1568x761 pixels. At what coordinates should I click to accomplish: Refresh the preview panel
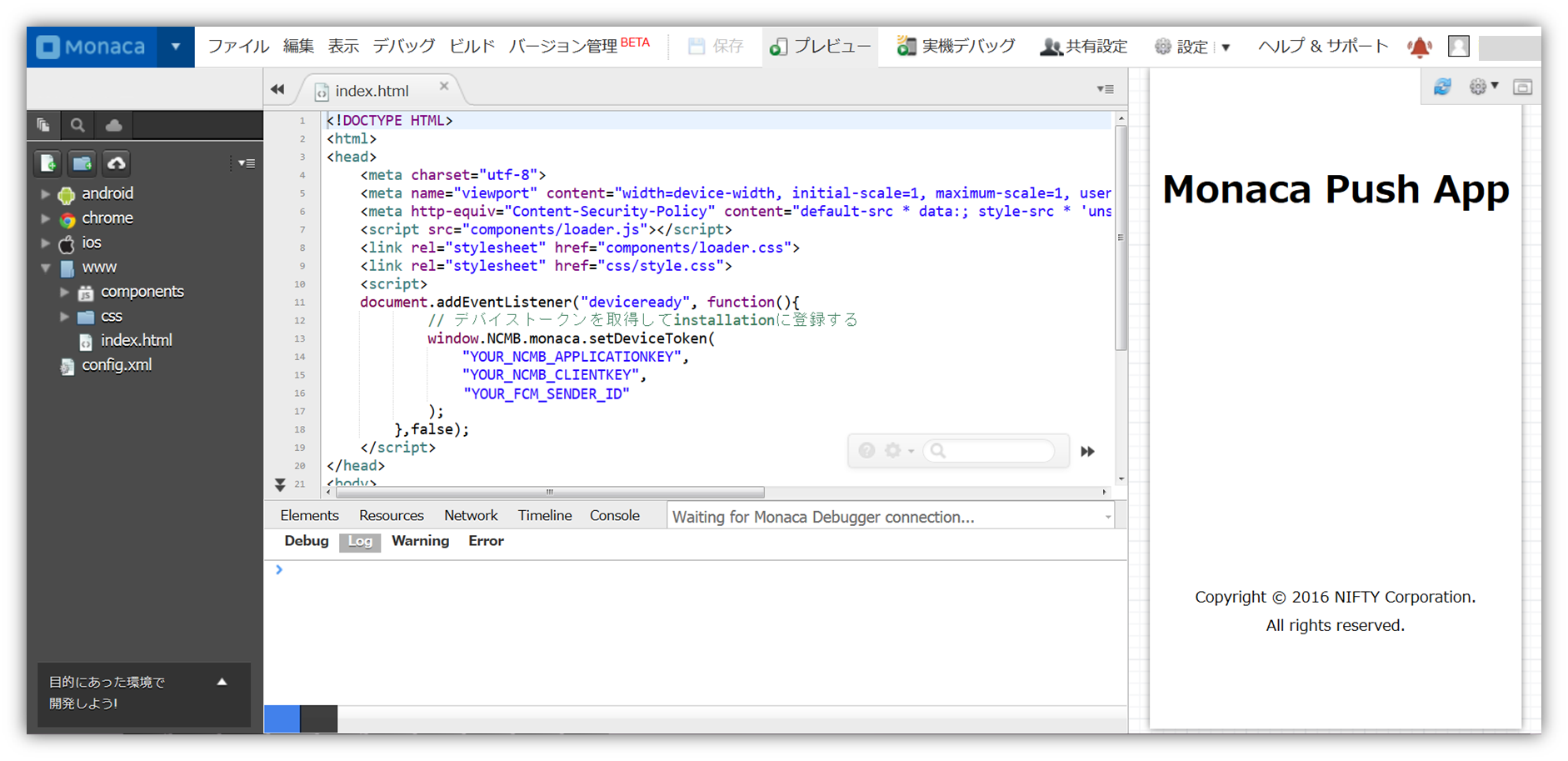[1442, 87]
